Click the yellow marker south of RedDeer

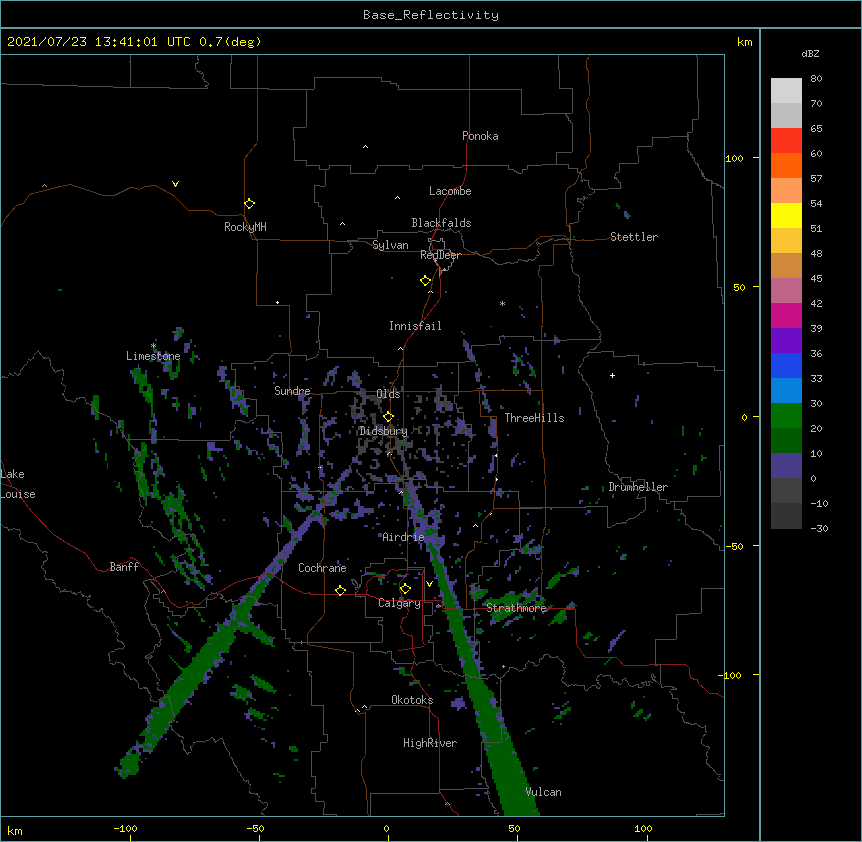coord(425,281)
